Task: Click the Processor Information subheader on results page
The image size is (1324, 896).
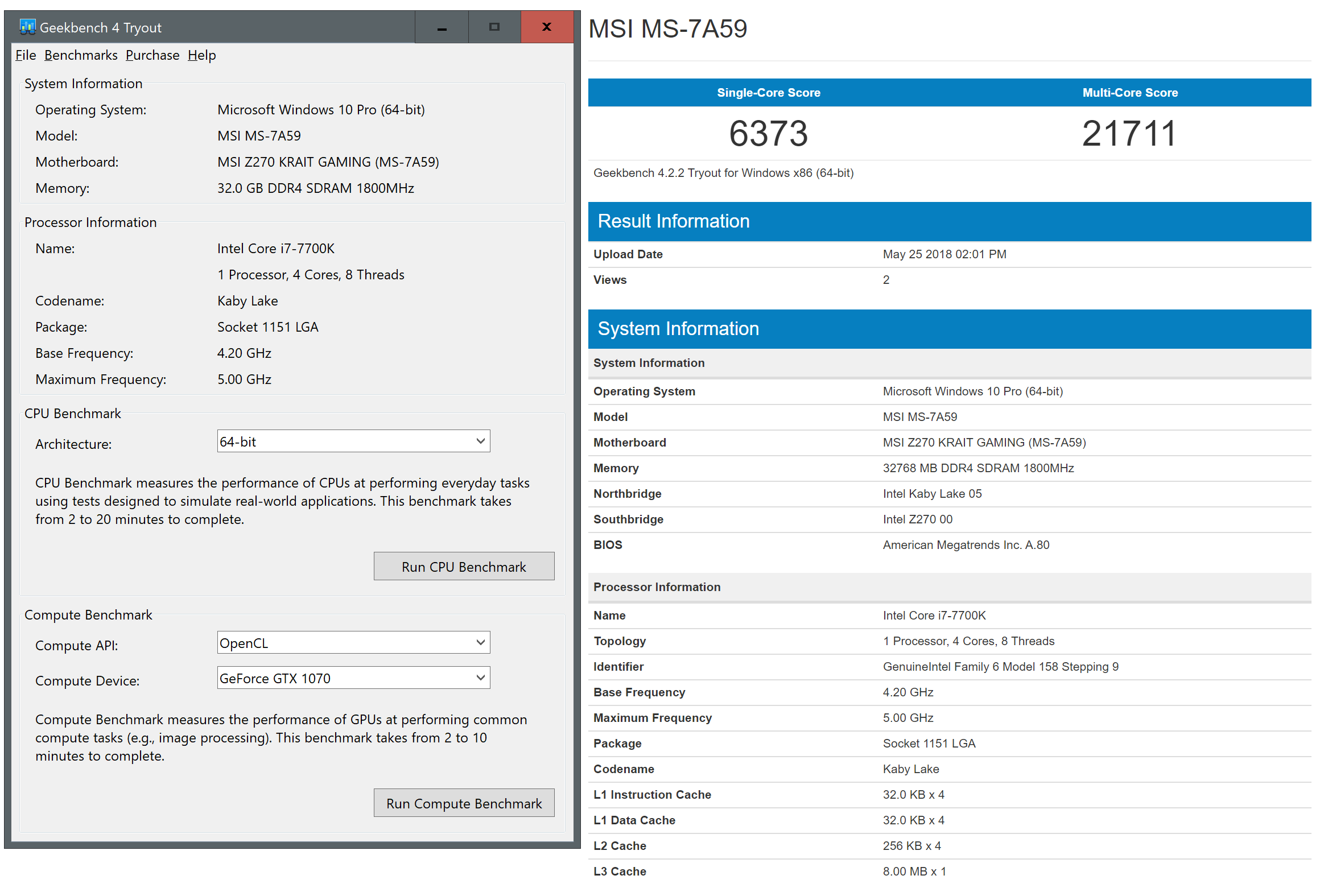Action: [657, 588]
